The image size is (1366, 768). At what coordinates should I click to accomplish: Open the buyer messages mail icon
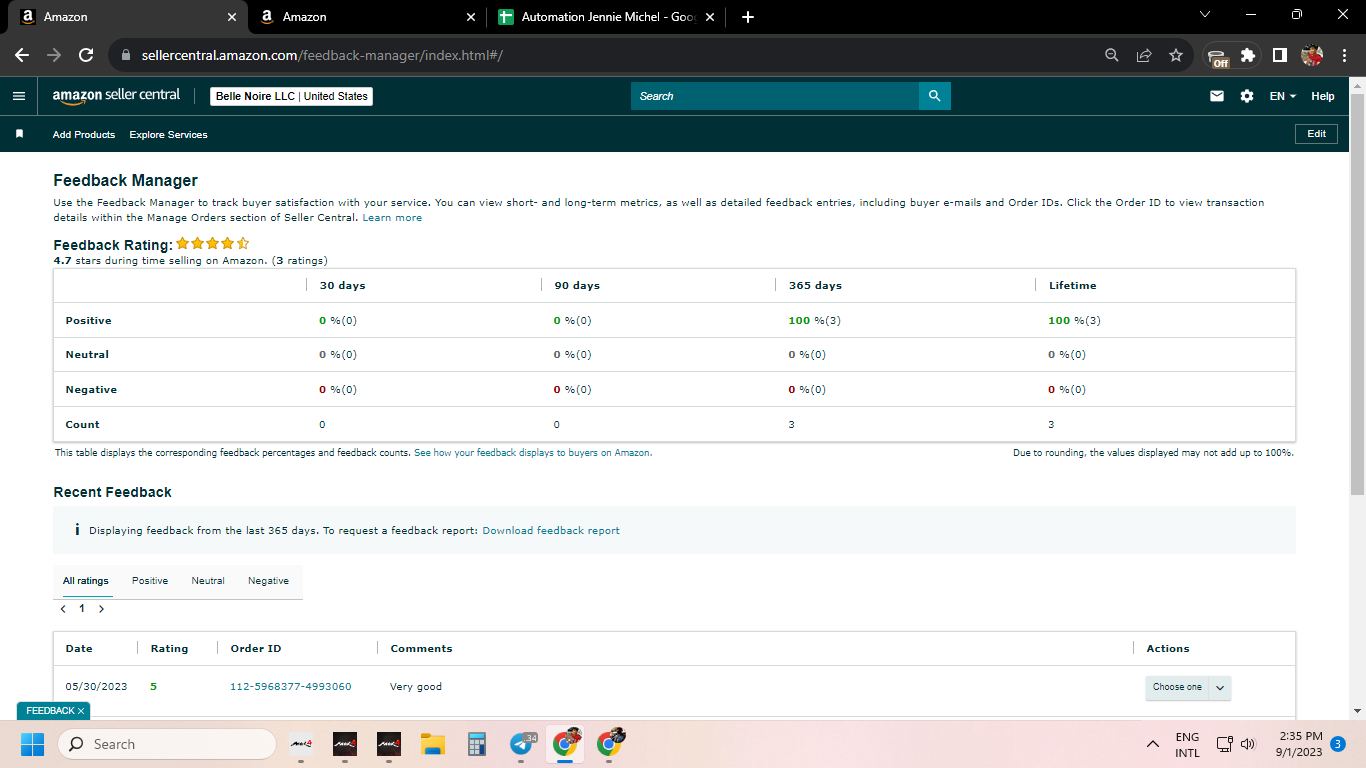(x=1217, y=96)
